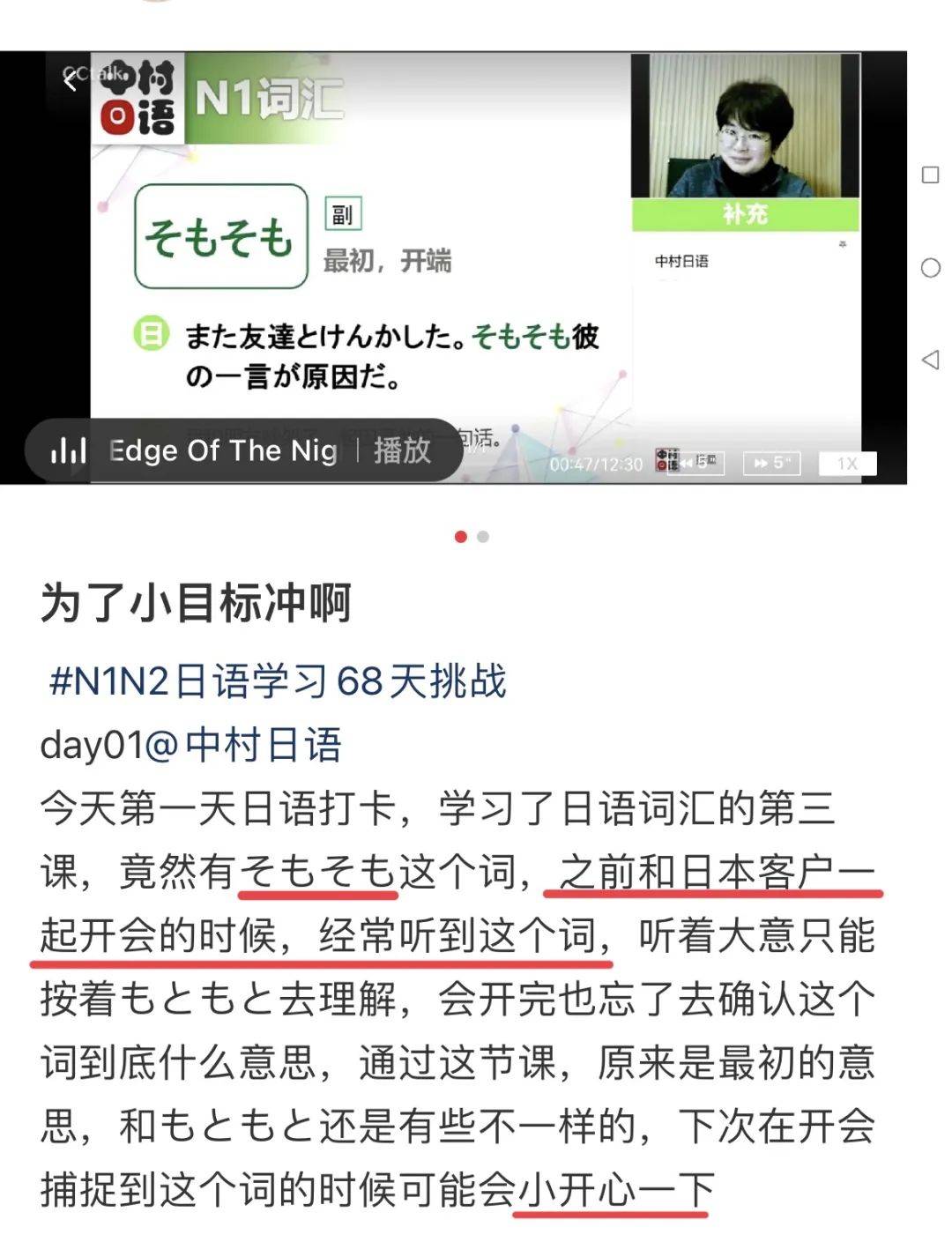Open the #N1N2日语学习68天挑战 hashtag
The height and width of the screenshot is (1257, 952).
278,681
